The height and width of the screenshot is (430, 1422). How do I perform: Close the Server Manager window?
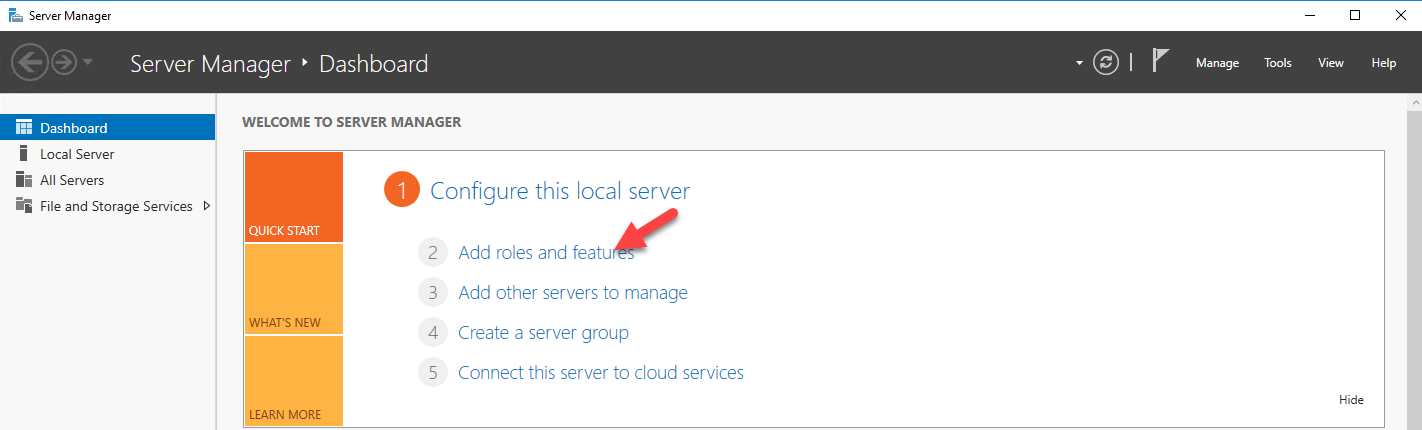point(1399,15)
